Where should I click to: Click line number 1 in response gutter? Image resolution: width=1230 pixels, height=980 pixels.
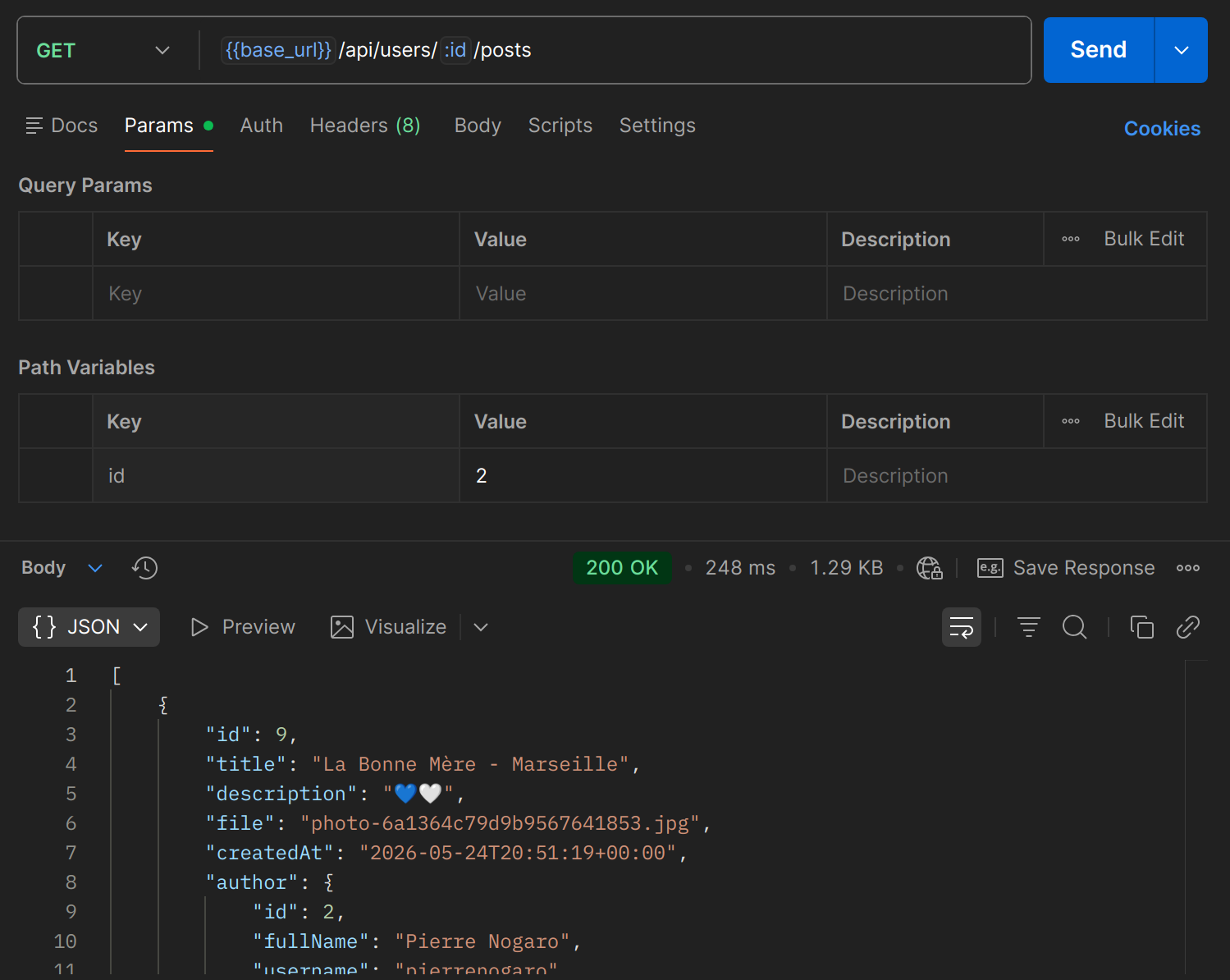click(71, 675)
